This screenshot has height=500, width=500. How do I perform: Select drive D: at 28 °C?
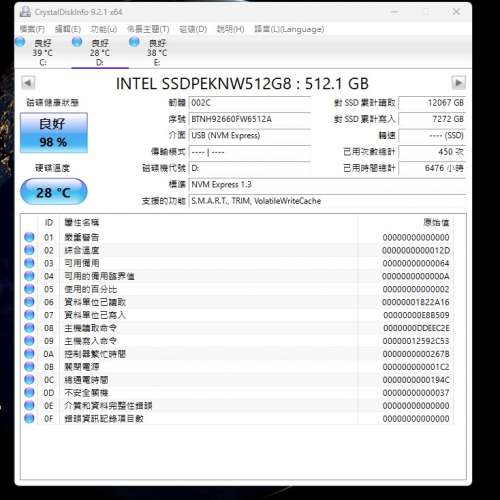tap(100, 52)
